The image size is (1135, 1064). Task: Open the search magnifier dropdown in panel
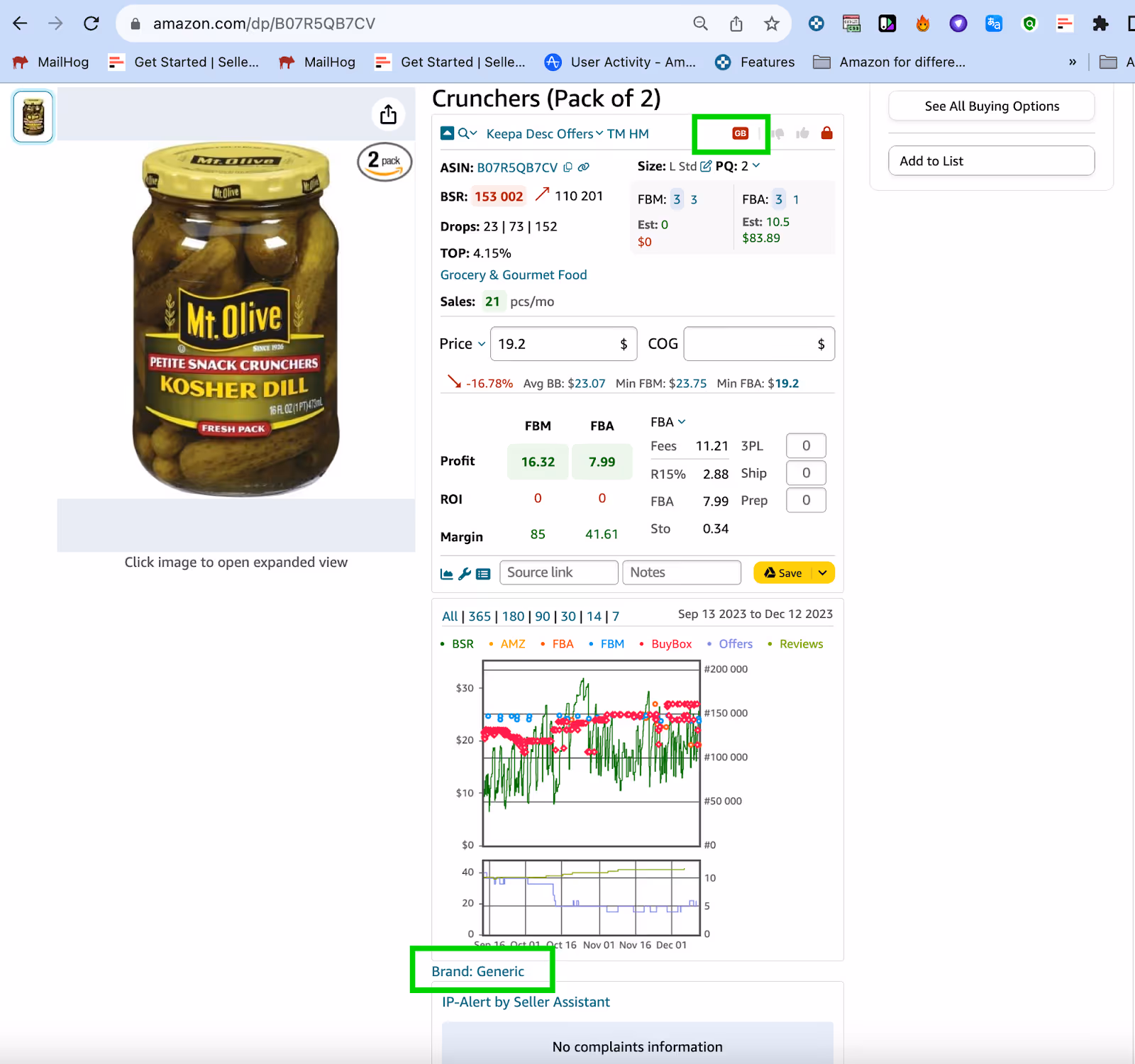tap(467, 133)
